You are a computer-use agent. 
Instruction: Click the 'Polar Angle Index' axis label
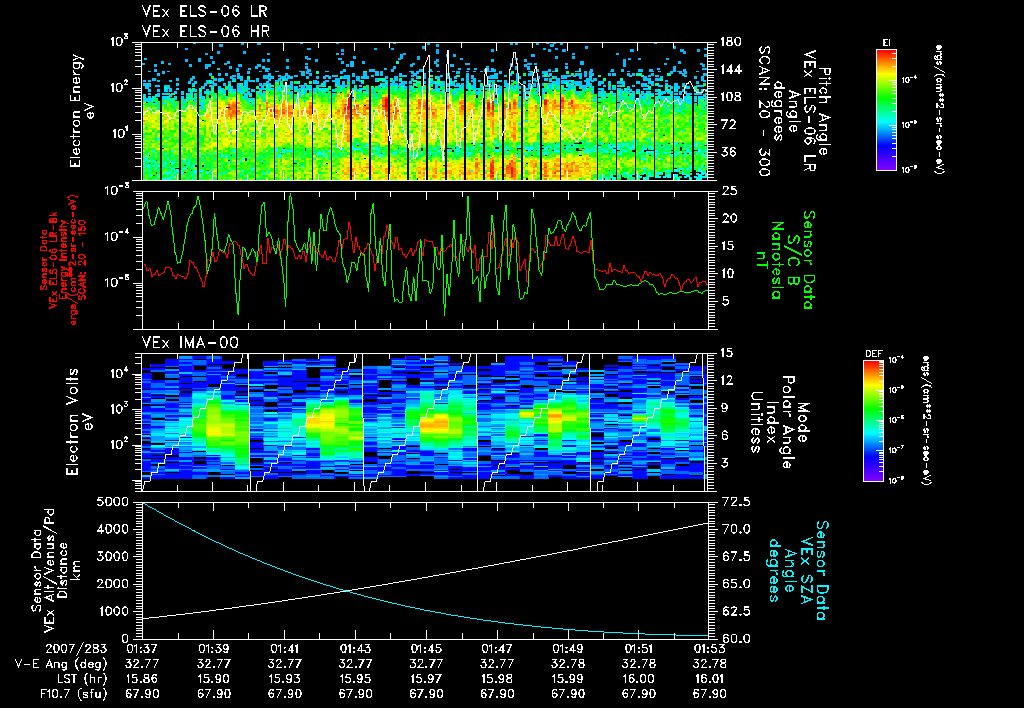[x=780, y=422]
